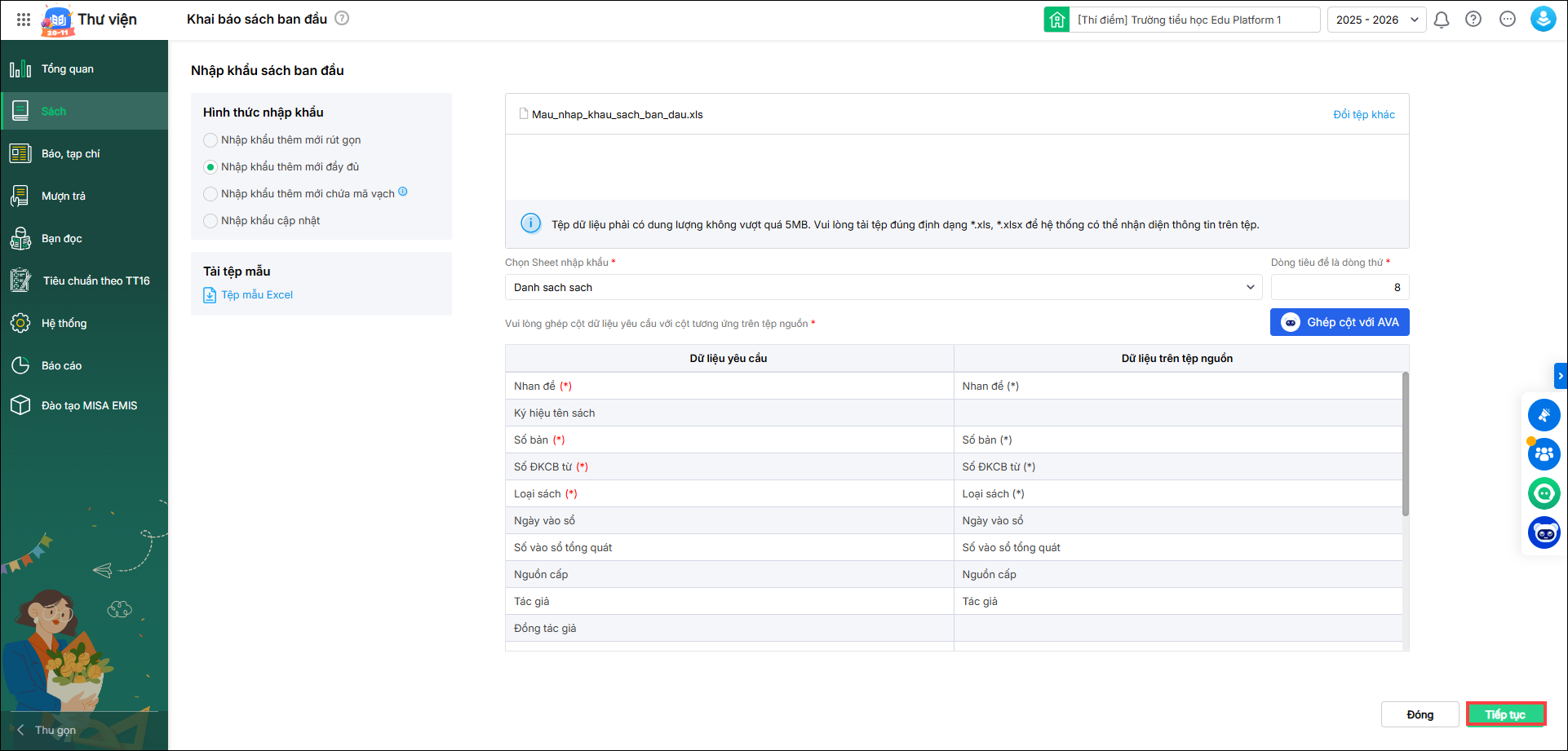Image resolution: width=1568 pixels, height=751 pixels.
Task: Click the header row number input field
Action: tap(1339, 287)
